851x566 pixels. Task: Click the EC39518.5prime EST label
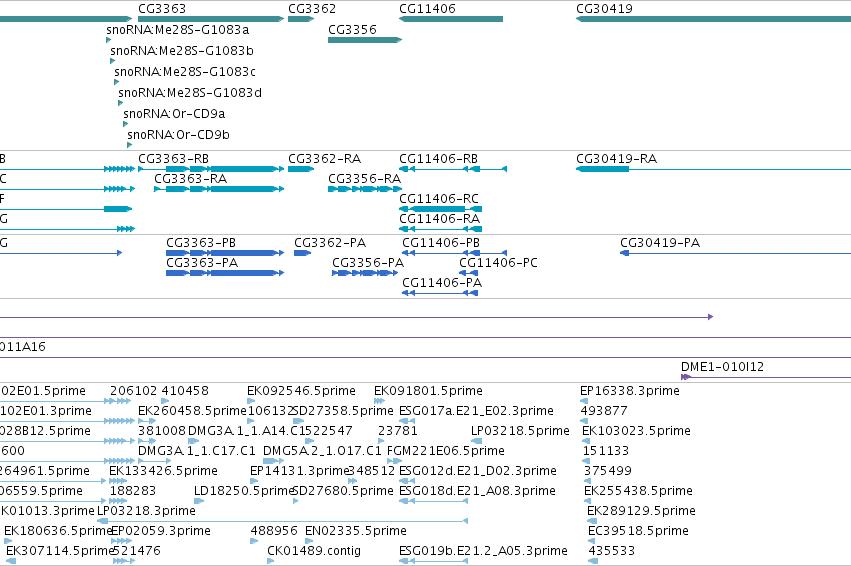638,531
